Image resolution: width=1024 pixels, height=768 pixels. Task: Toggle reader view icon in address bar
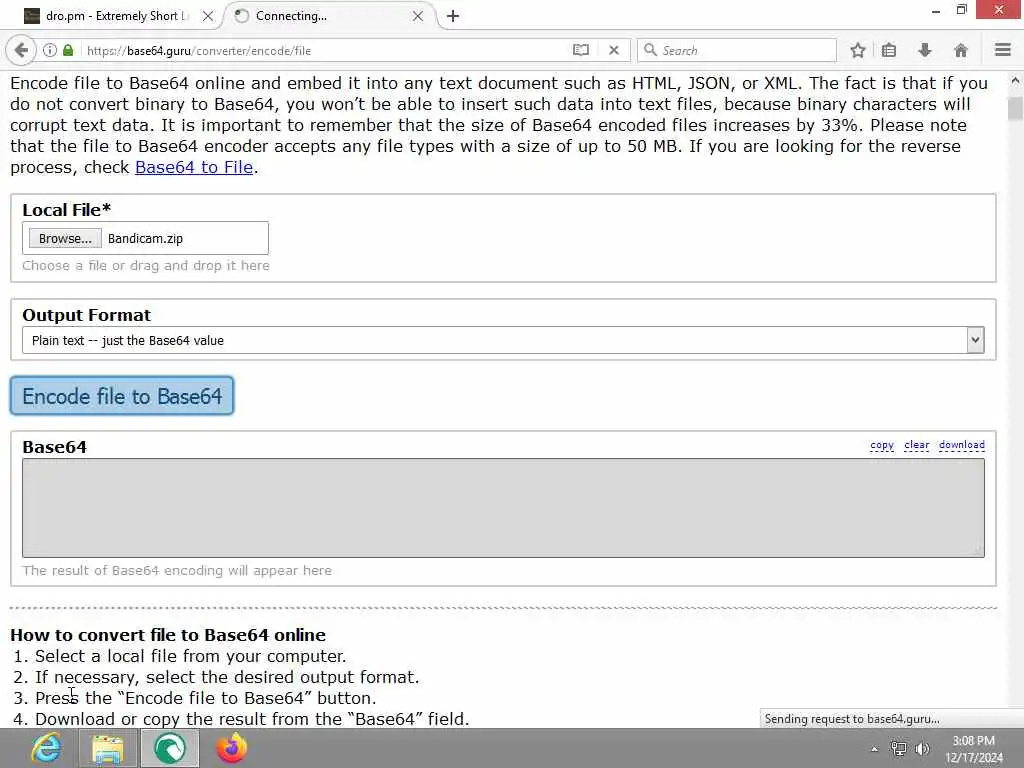click(x=581, y=50)
